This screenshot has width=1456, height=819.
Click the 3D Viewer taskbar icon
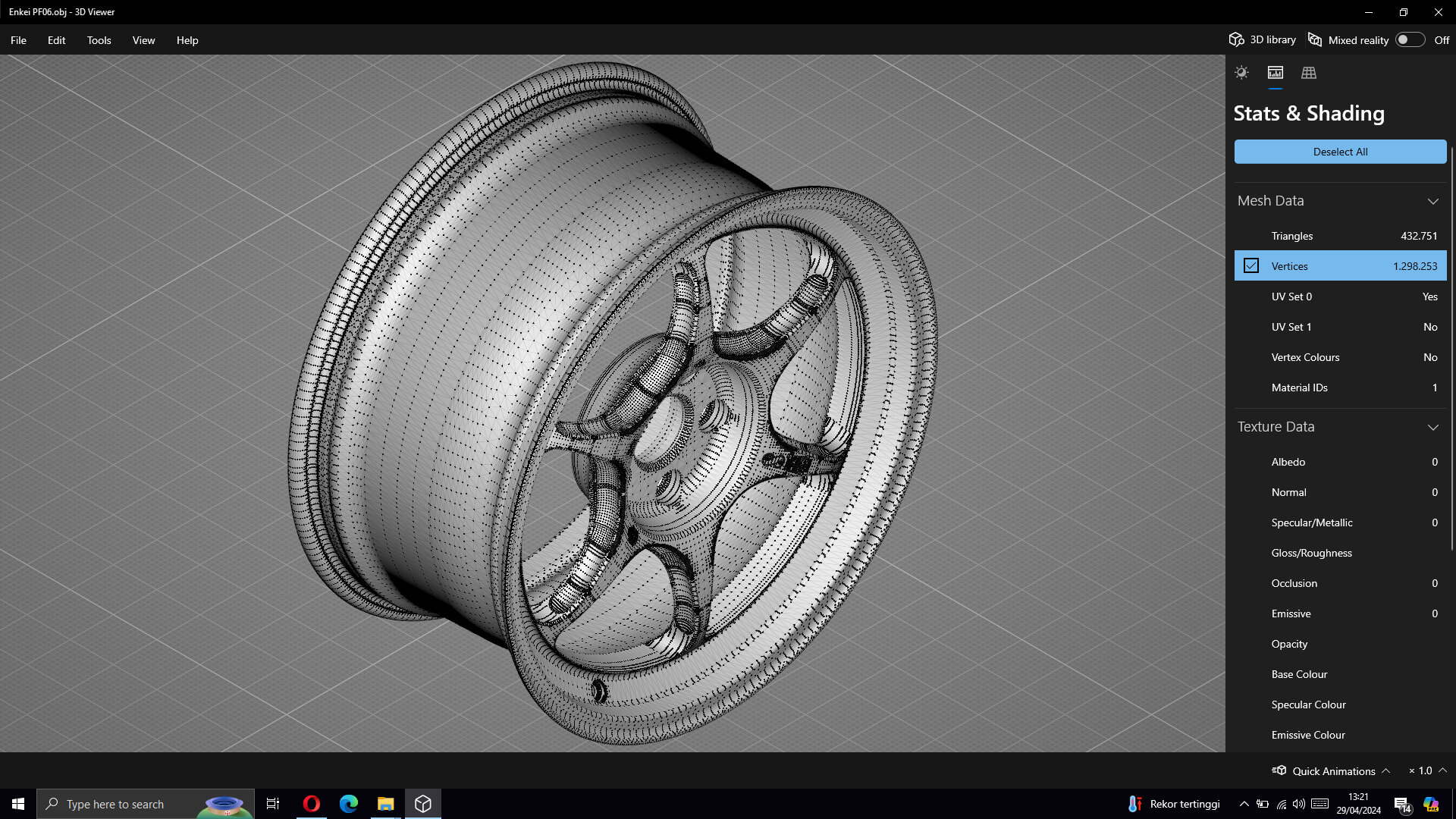(x=423, y=804)
